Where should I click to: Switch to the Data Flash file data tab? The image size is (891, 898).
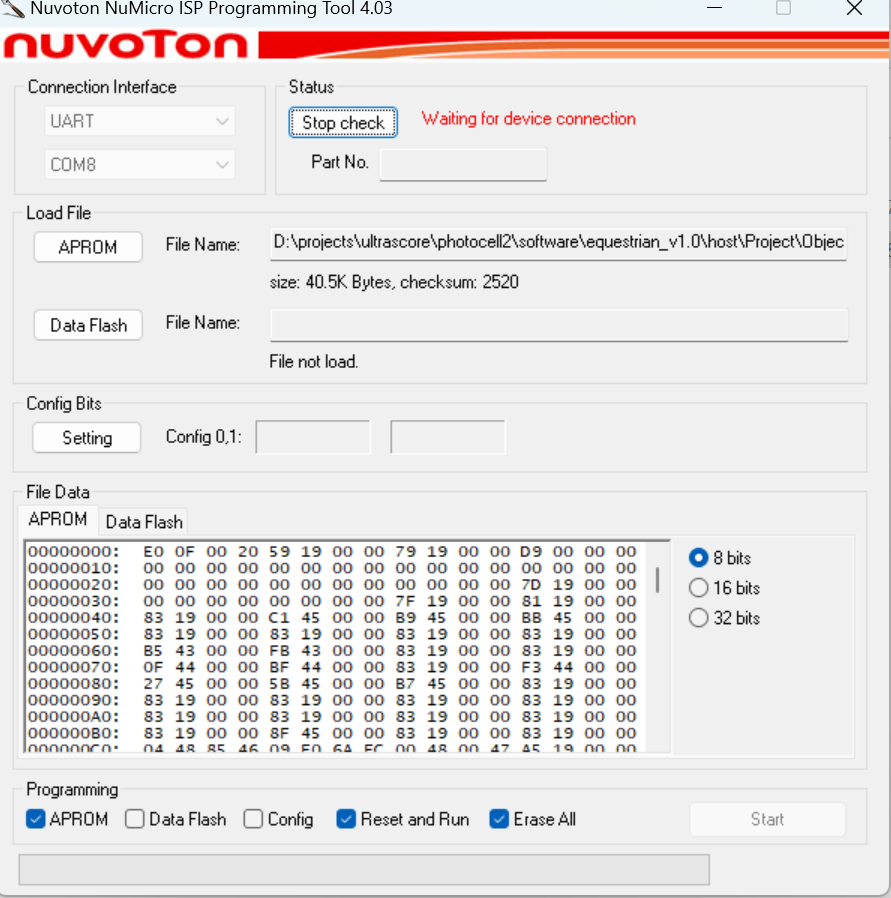point(142,521)
